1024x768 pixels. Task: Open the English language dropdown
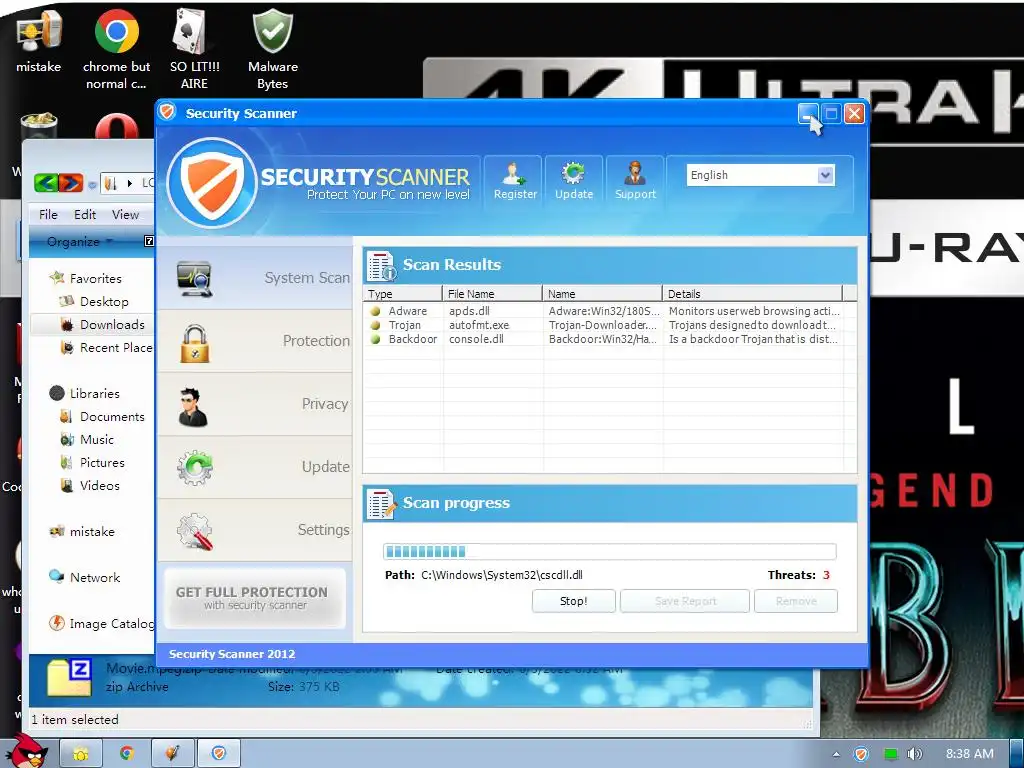point(825,175)
